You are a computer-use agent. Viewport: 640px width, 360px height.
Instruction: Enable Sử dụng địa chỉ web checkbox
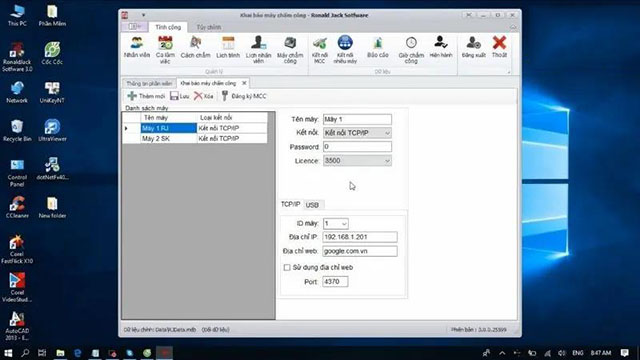point(287,267)
